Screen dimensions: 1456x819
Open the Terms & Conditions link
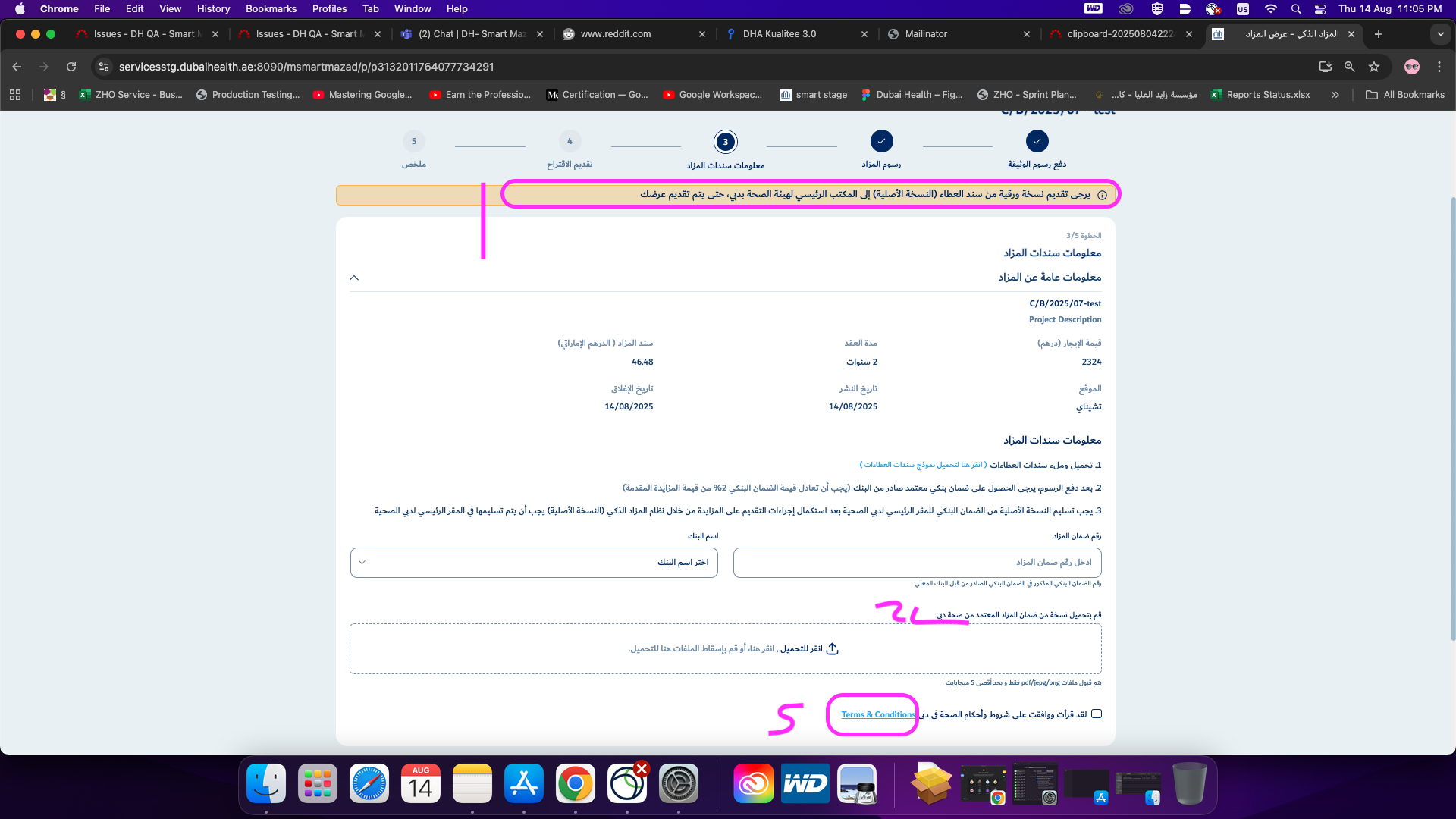pyautogui.click(x=879, y=714)
